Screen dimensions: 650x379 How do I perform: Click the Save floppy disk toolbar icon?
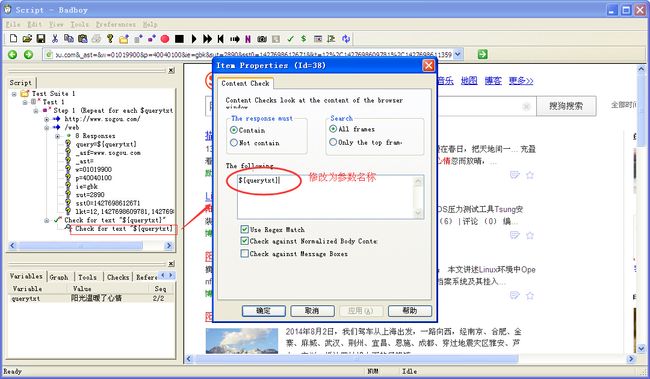tap(41, 39)
